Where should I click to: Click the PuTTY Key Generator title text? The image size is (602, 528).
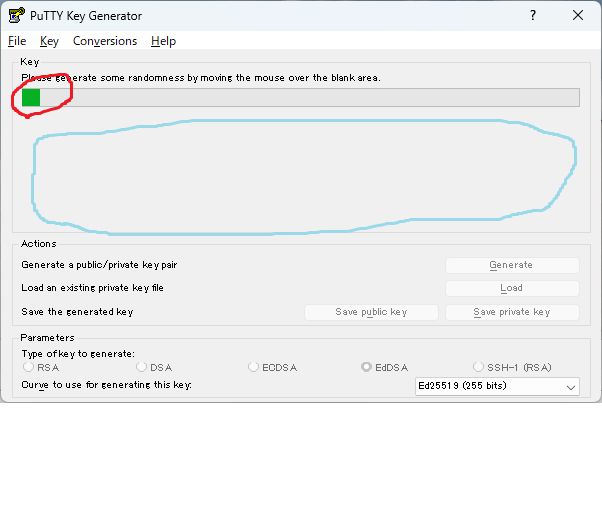86,16
